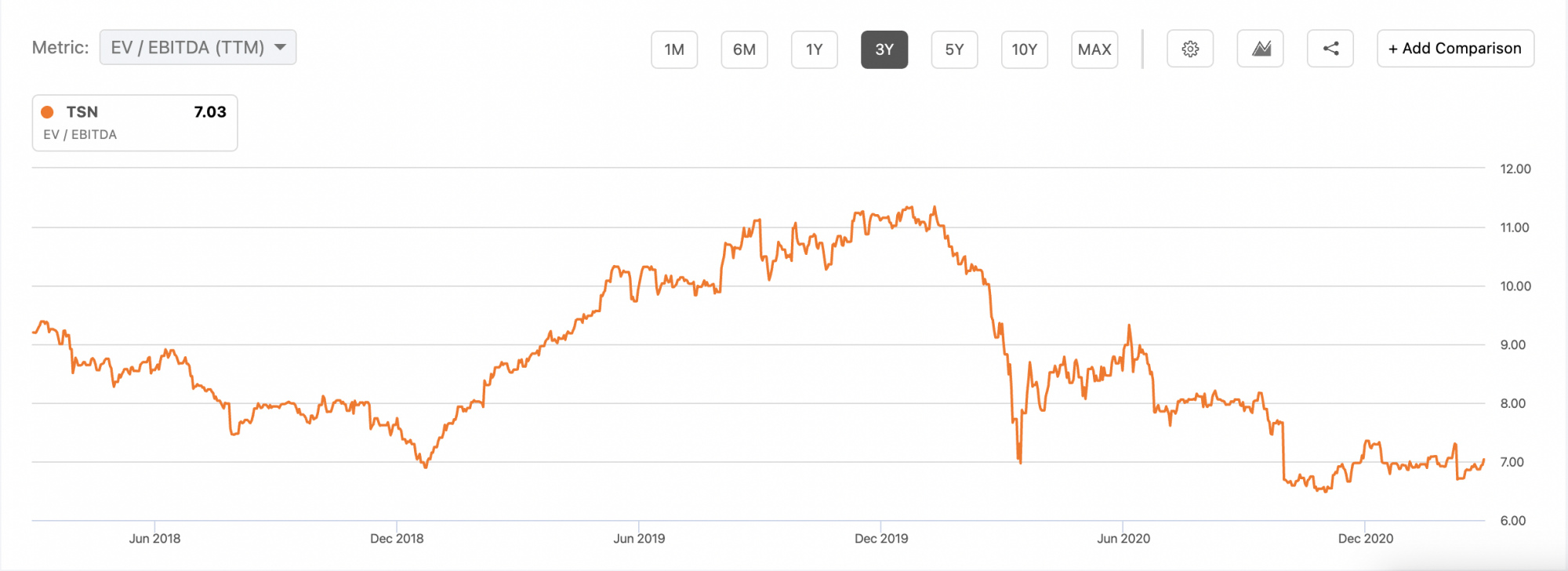Click the orange TSN legend dot

coord(48,112)
